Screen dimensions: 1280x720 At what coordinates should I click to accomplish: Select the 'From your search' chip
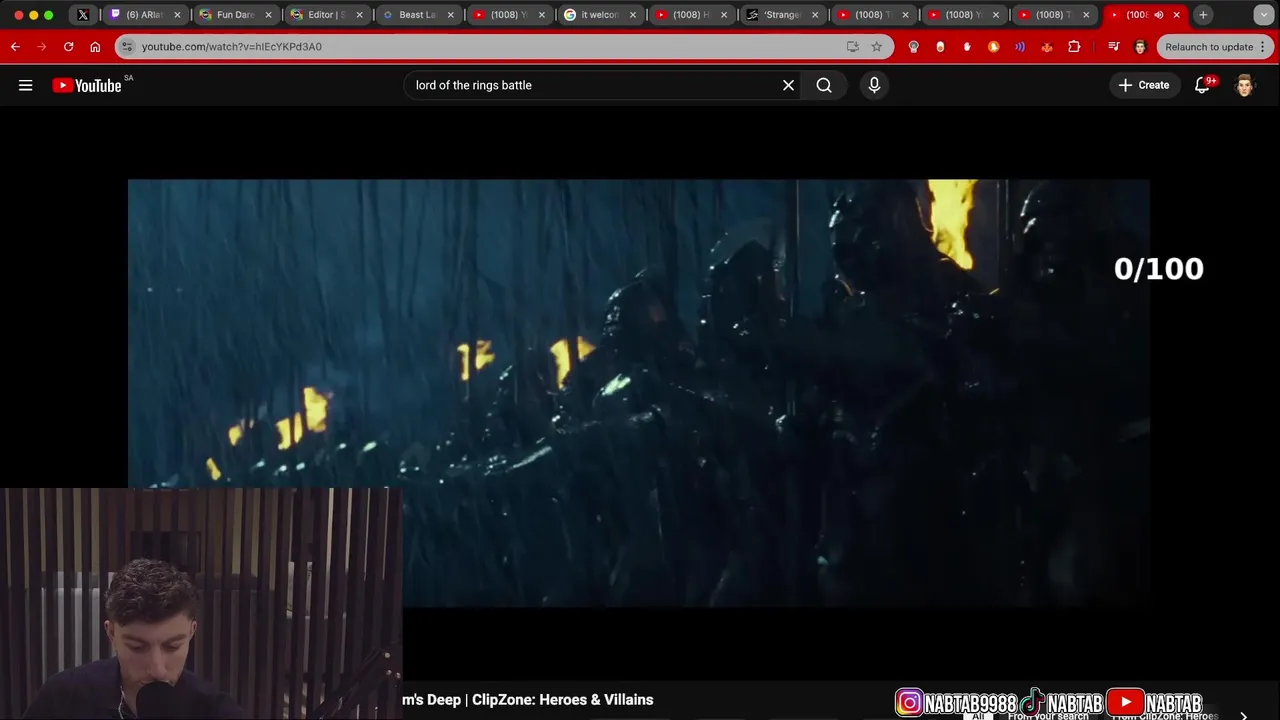pyautogui.click(x=1048, y=716)
